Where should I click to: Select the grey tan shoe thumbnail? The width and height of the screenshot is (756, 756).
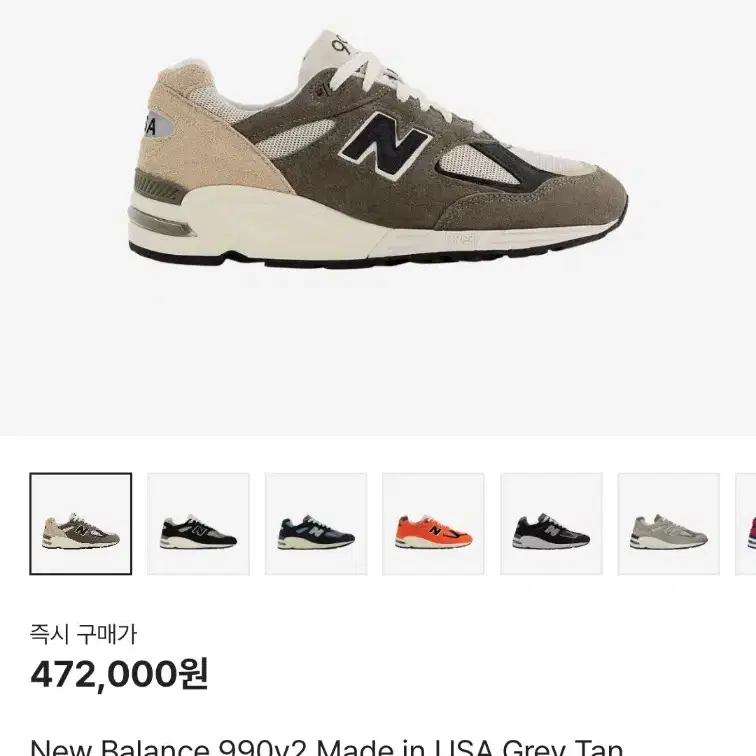click(x=81, y=524)
